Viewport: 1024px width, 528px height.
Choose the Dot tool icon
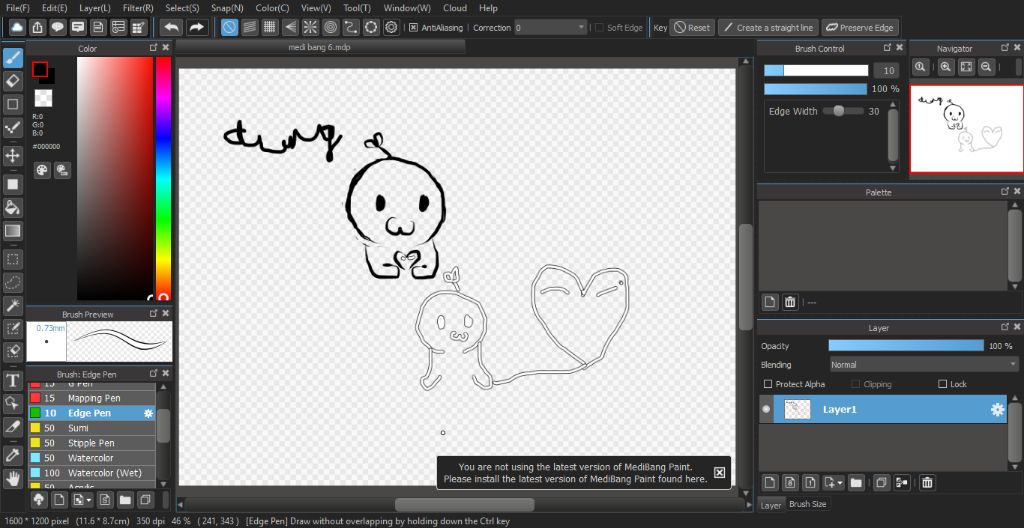pyautogui.click(x=13, y=127)
